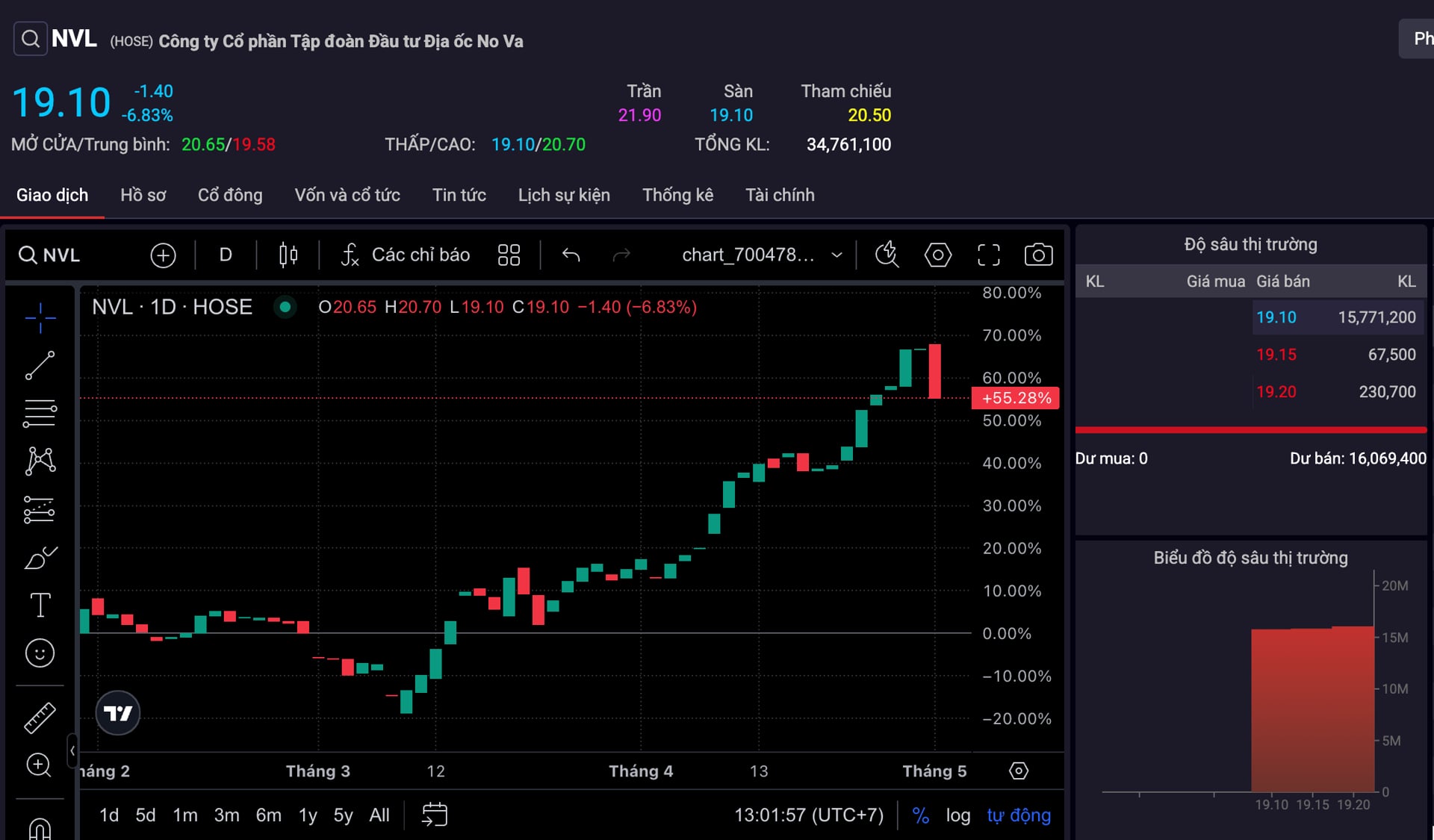Set chart range to 5y

pyautogui.click(x=344, y=815)
